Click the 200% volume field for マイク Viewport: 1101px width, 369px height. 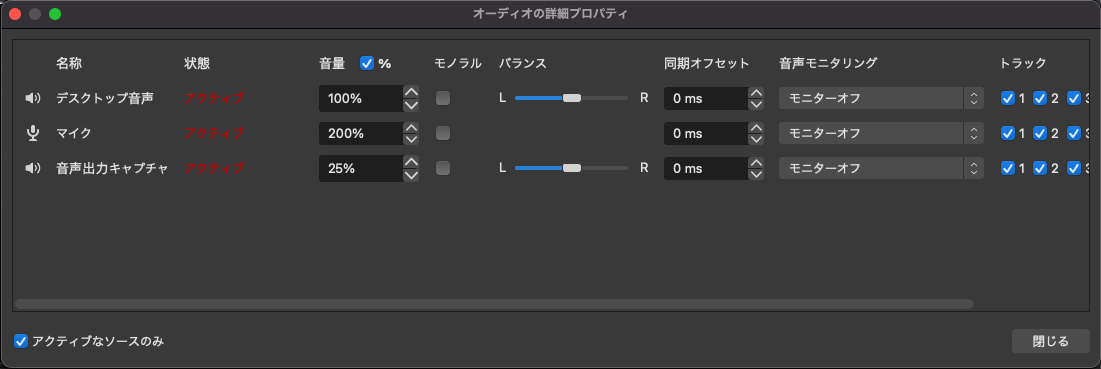click(x=361, y=133)
